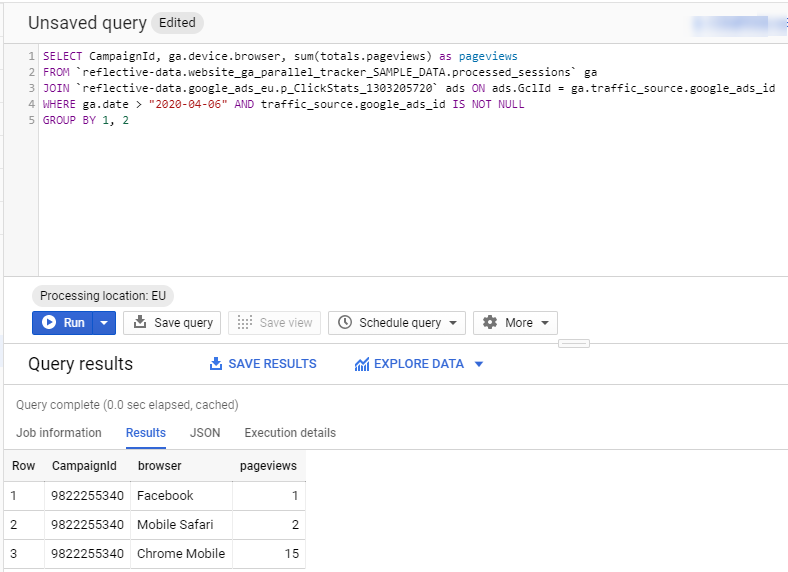Screen dimensions: 788x572
Task: Click the pane resize handle above results
Action: tap(574, 343)
